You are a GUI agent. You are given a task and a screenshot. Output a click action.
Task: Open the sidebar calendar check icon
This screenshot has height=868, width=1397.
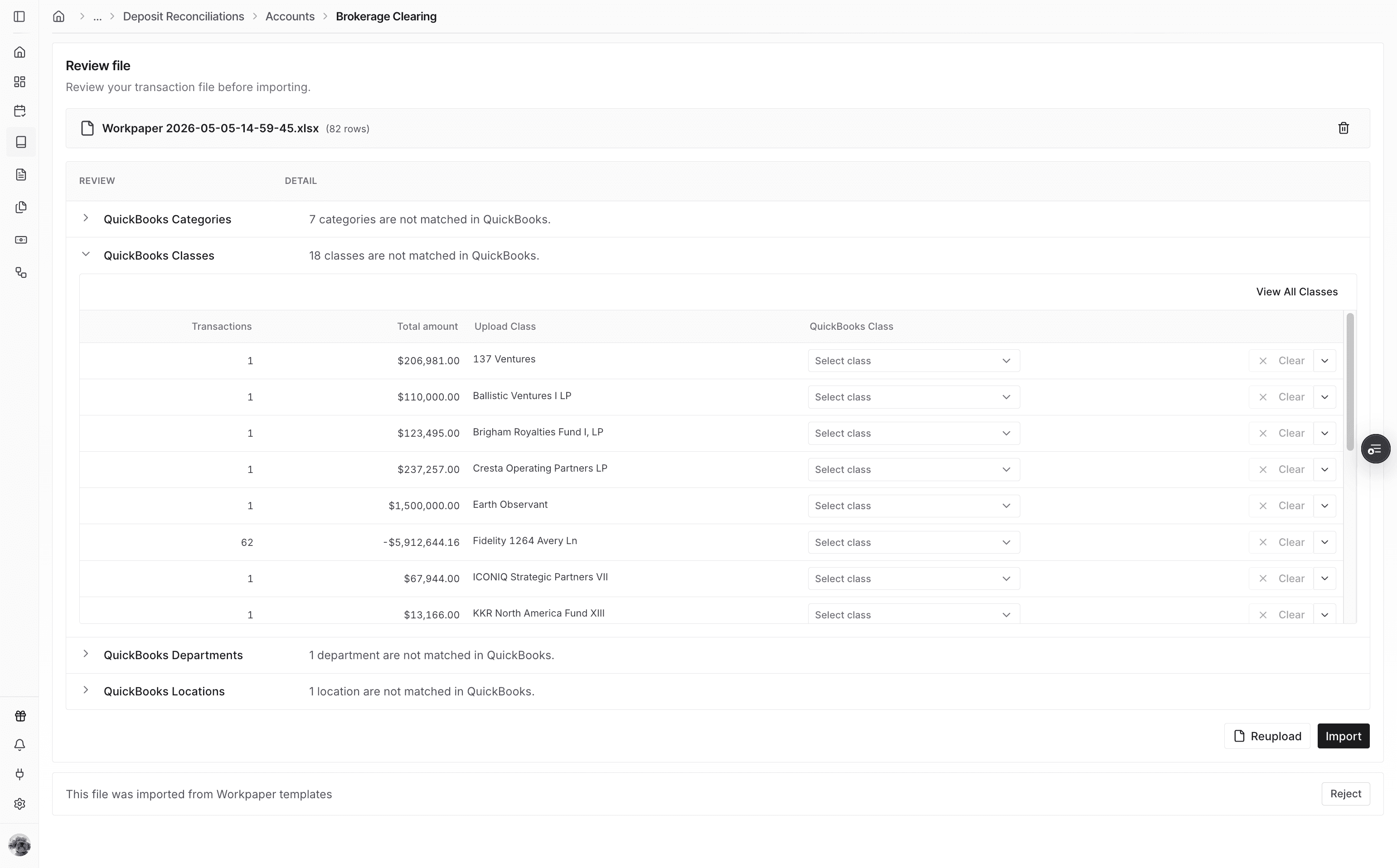pos(19,111)
